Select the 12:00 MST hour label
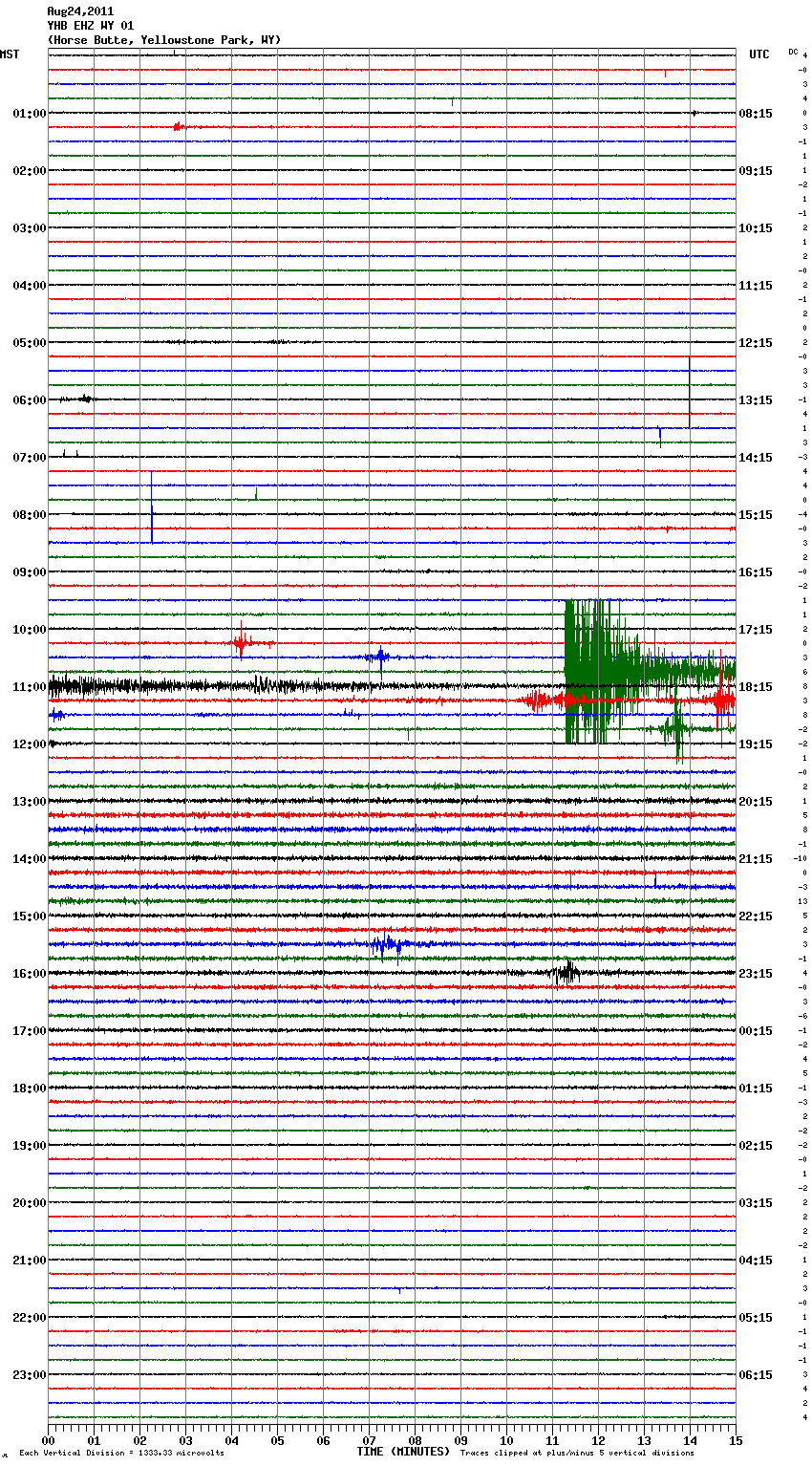This screenshot has height=1466, width=812. 29,744
